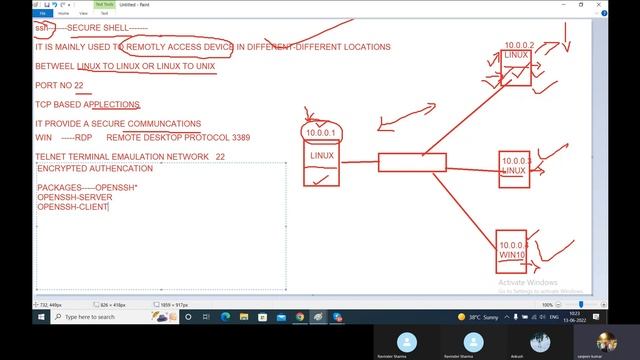
Task: Open the notification center icon
Action: [596, 317]
